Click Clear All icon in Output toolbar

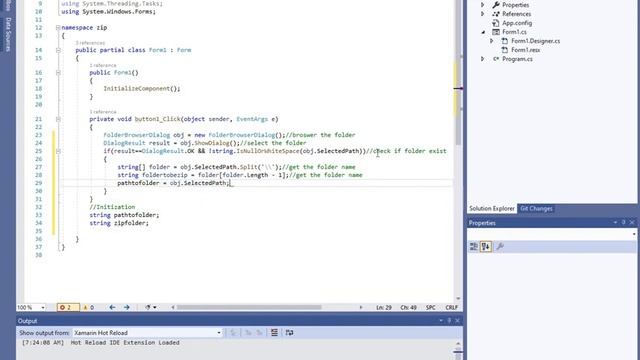tap(274, 333)
